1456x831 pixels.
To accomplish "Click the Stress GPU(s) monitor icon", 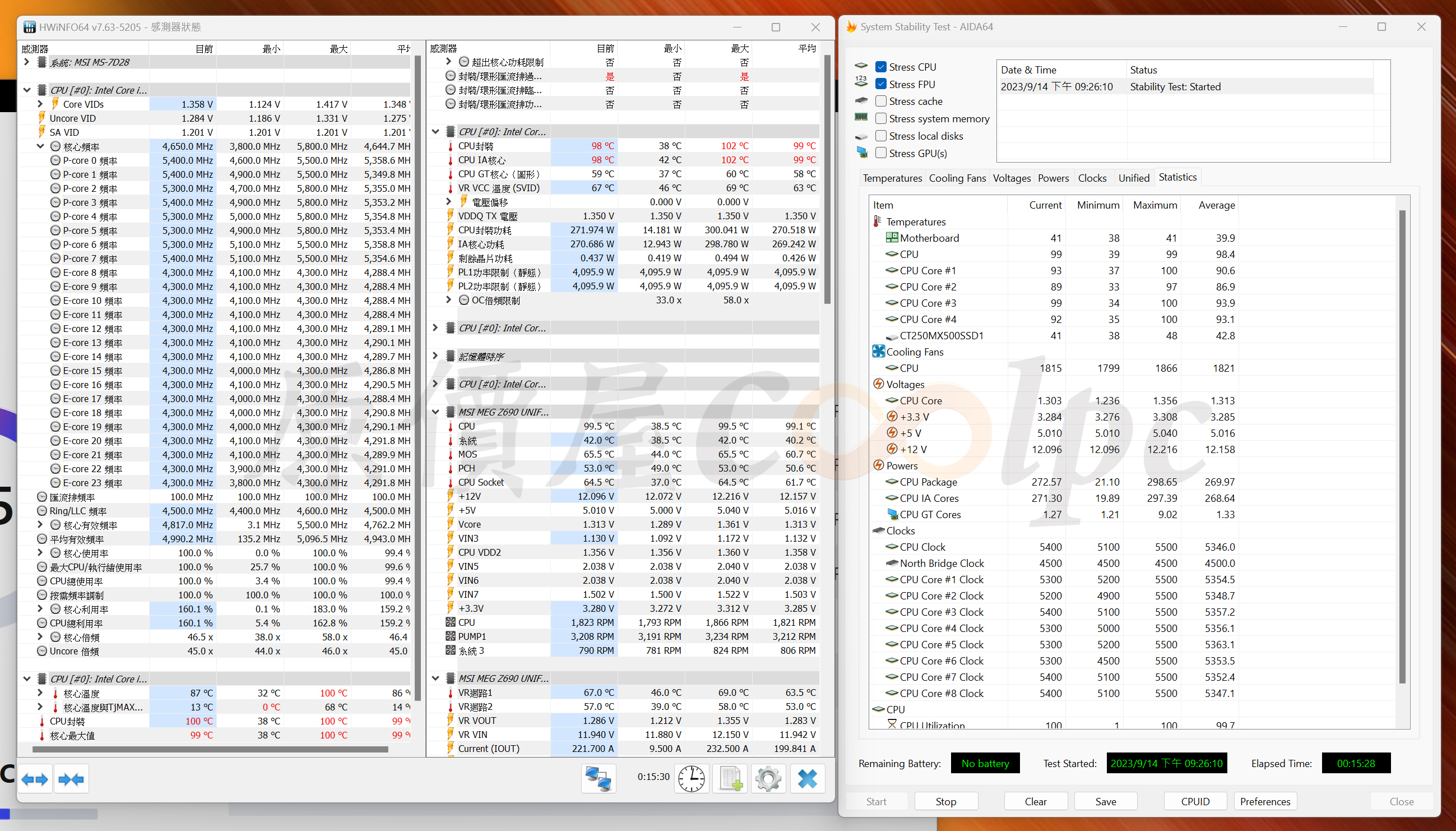I will 862,153.
